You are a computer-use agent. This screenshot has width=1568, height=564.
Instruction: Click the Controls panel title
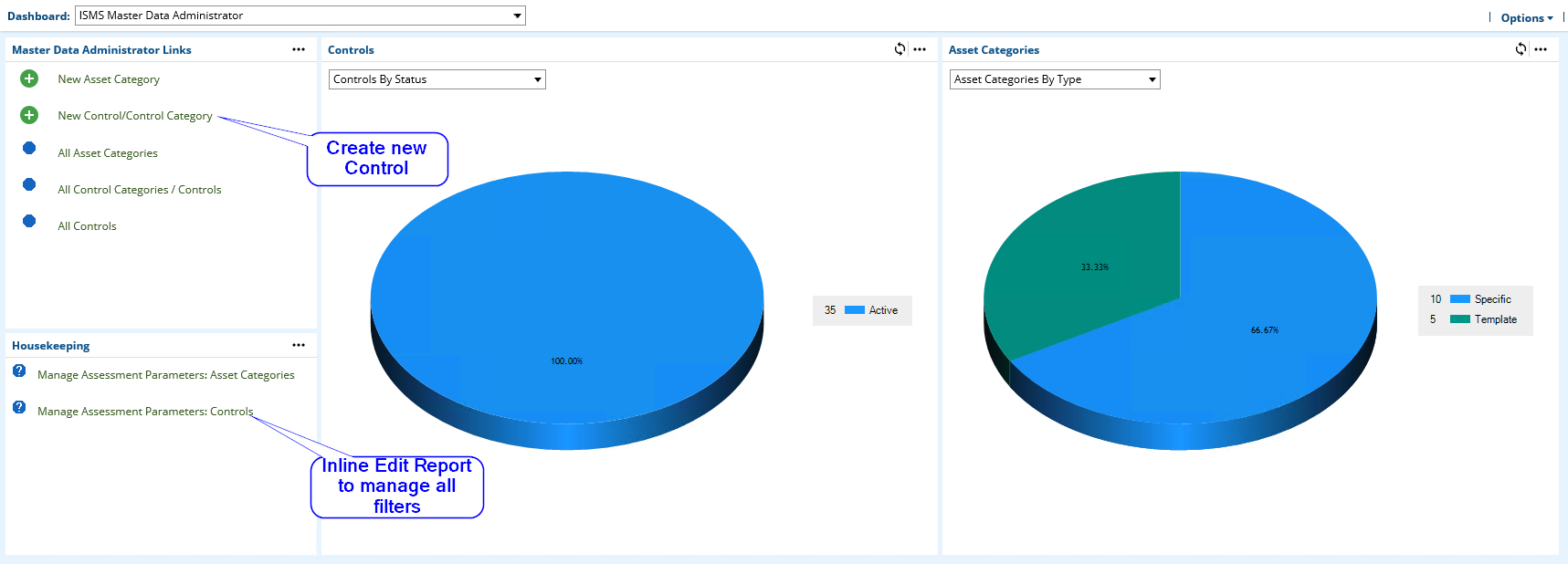tap(351, 50)
